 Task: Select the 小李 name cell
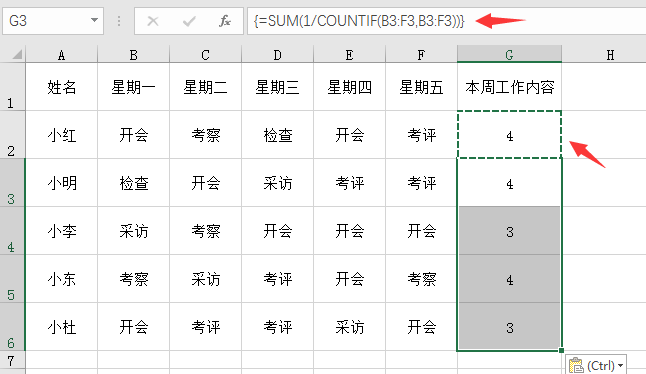(x=61, y=231)
